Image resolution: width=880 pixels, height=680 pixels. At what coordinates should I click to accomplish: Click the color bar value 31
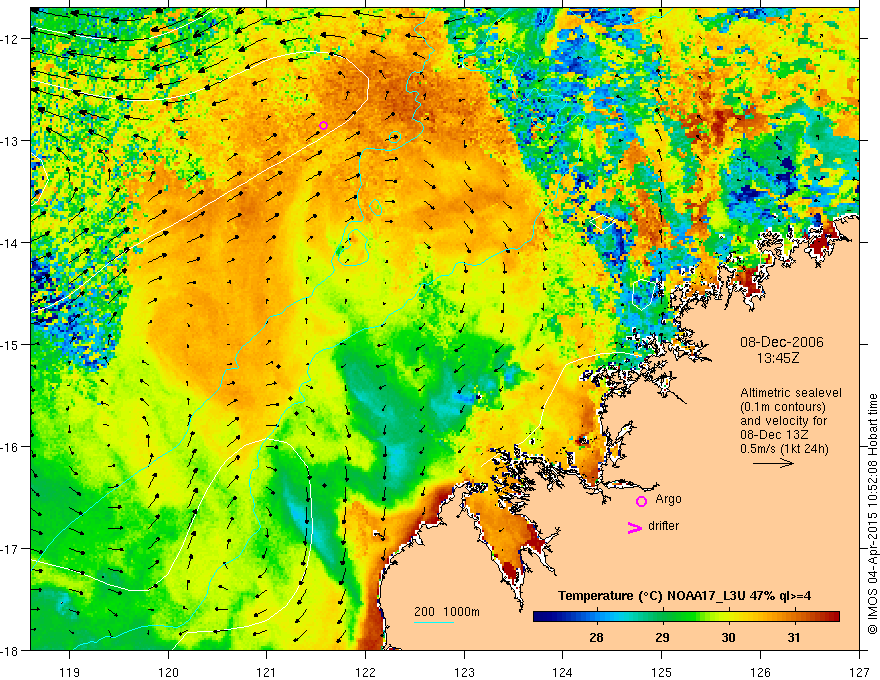pyautogui.click(x=794, y=637)
